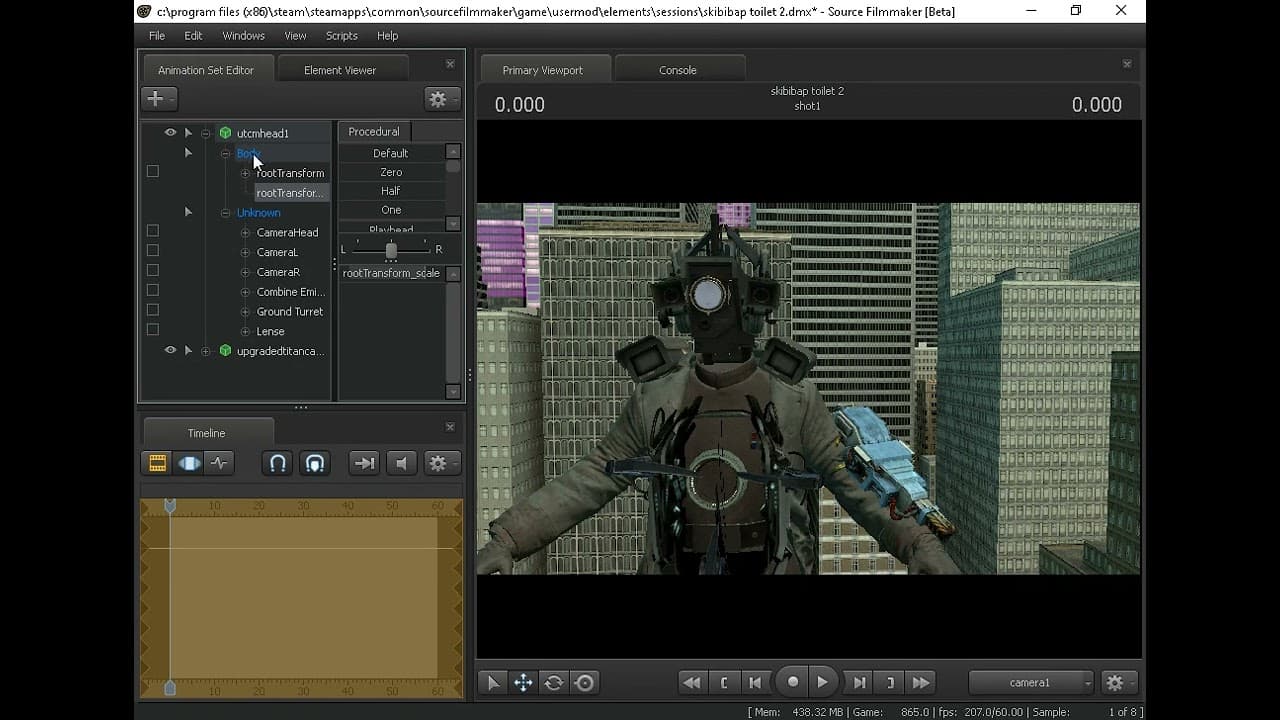
Task: Select the Procedural tab
Action: [x=374, y=132]
